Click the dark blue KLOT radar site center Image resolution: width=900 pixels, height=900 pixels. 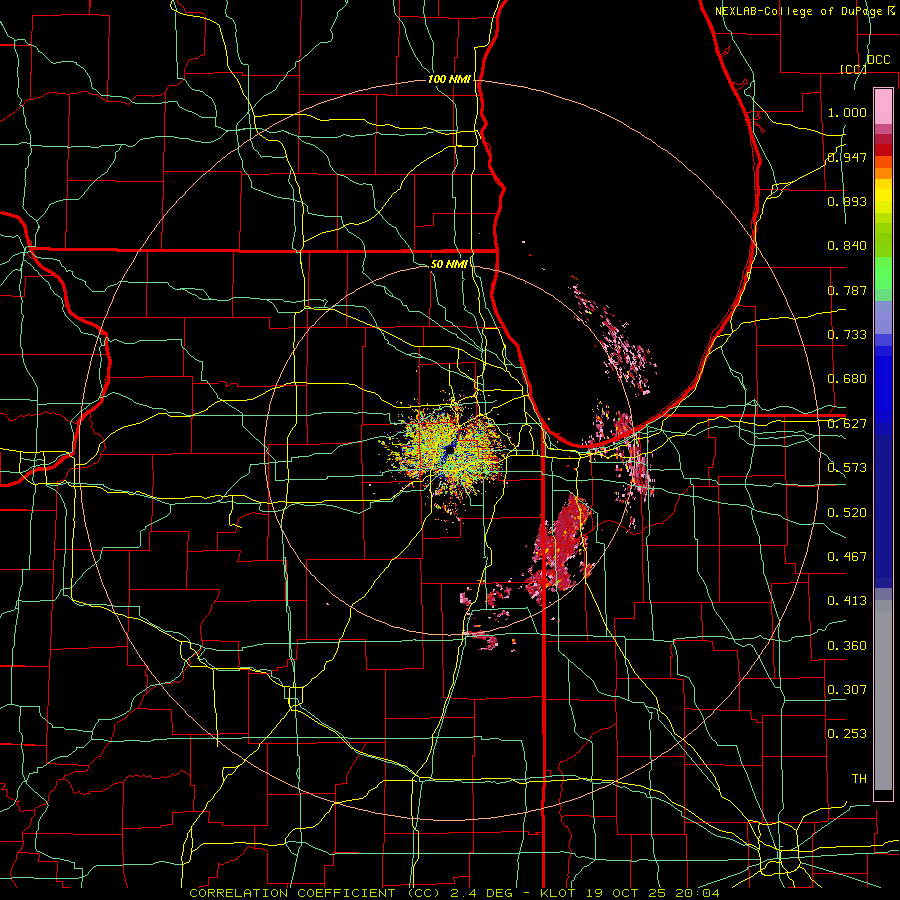click(x=449, y=451)
